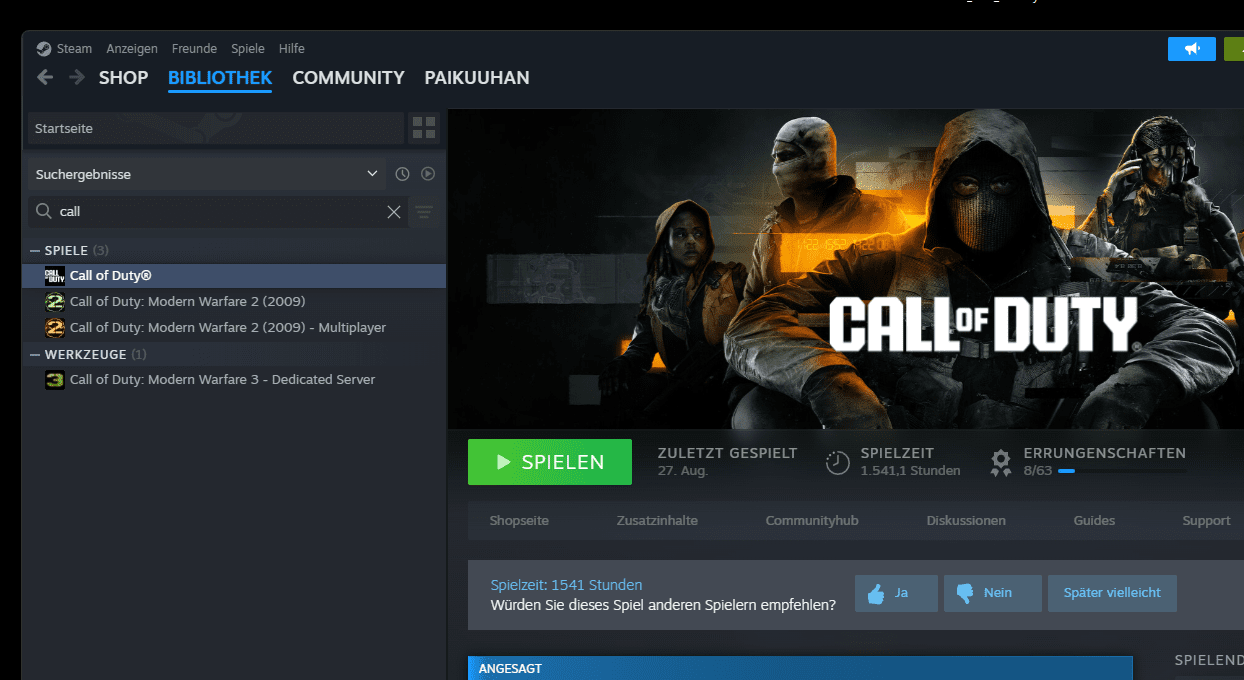Open the Freunde menu
Screen dimensions: 1244x680
pyautogui.click(x=194, y=48)
